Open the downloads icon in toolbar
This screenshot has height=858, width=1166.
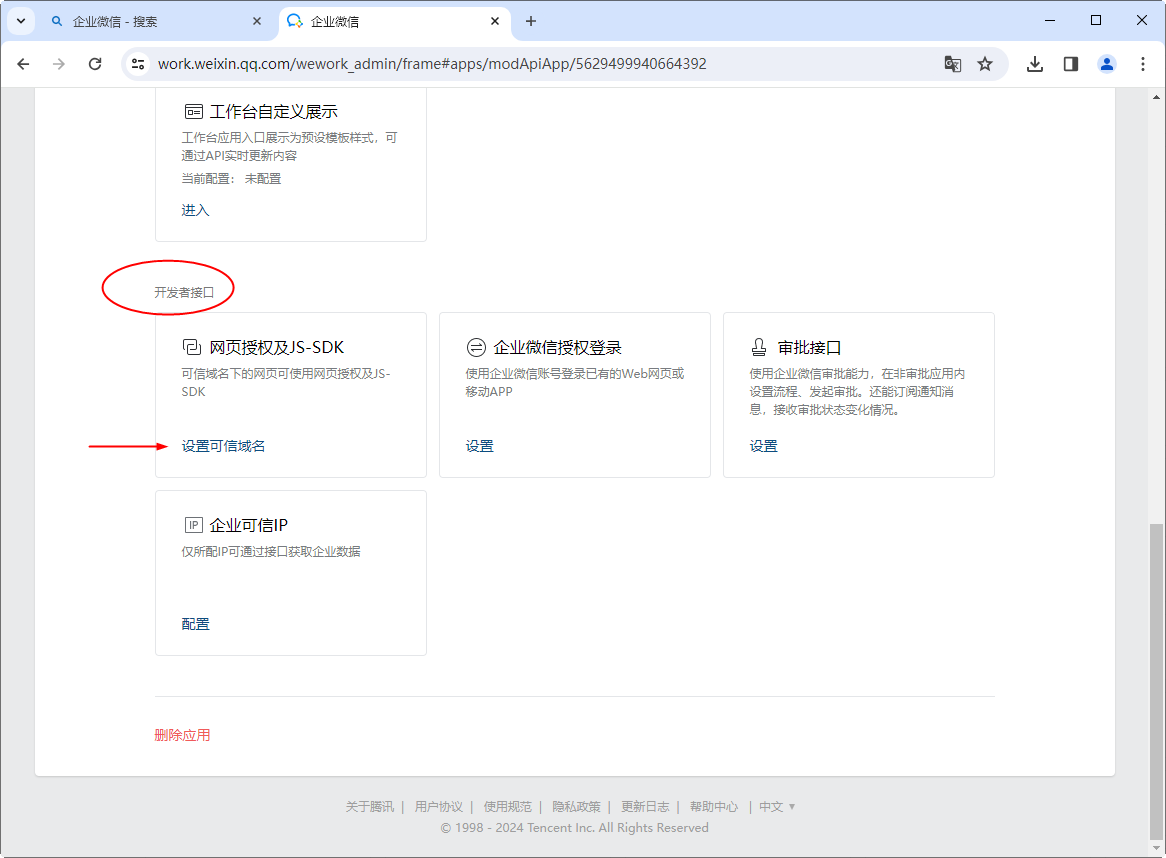pyautogui.click(x=1035, y=64)
